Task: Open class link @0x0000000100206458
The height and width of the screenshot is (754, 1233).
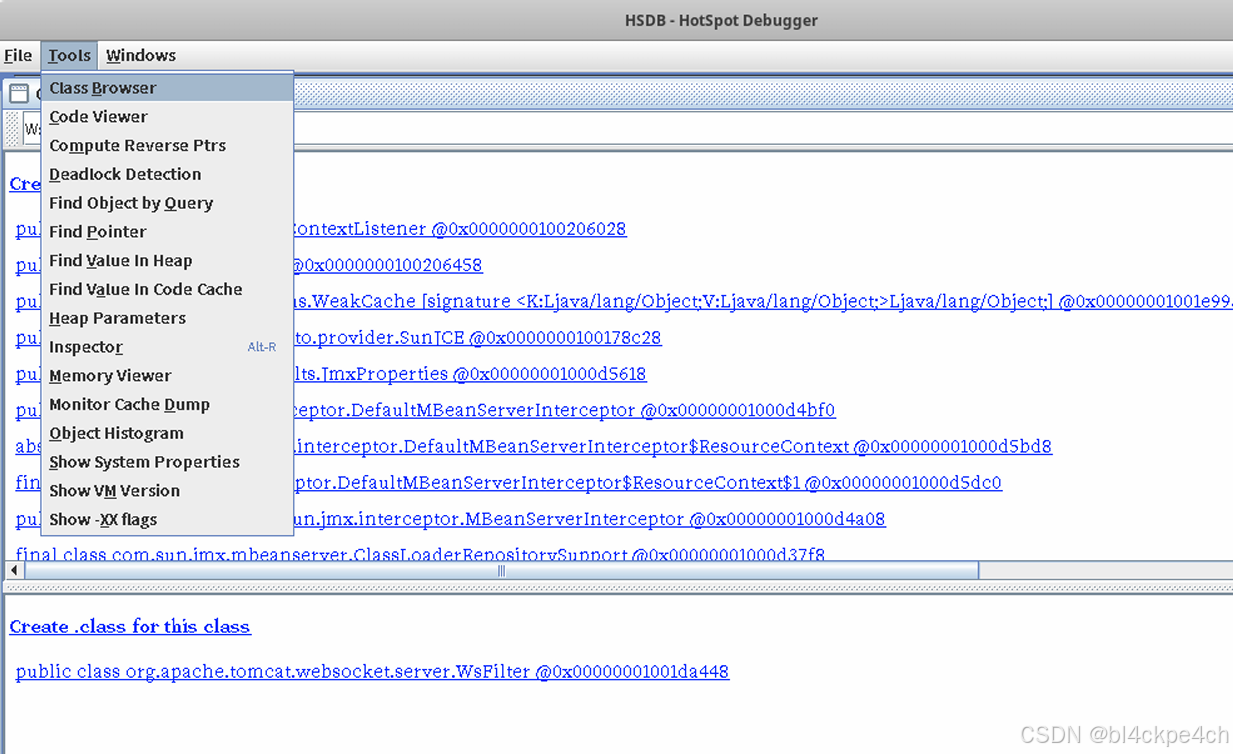Action: pos(388,265)
